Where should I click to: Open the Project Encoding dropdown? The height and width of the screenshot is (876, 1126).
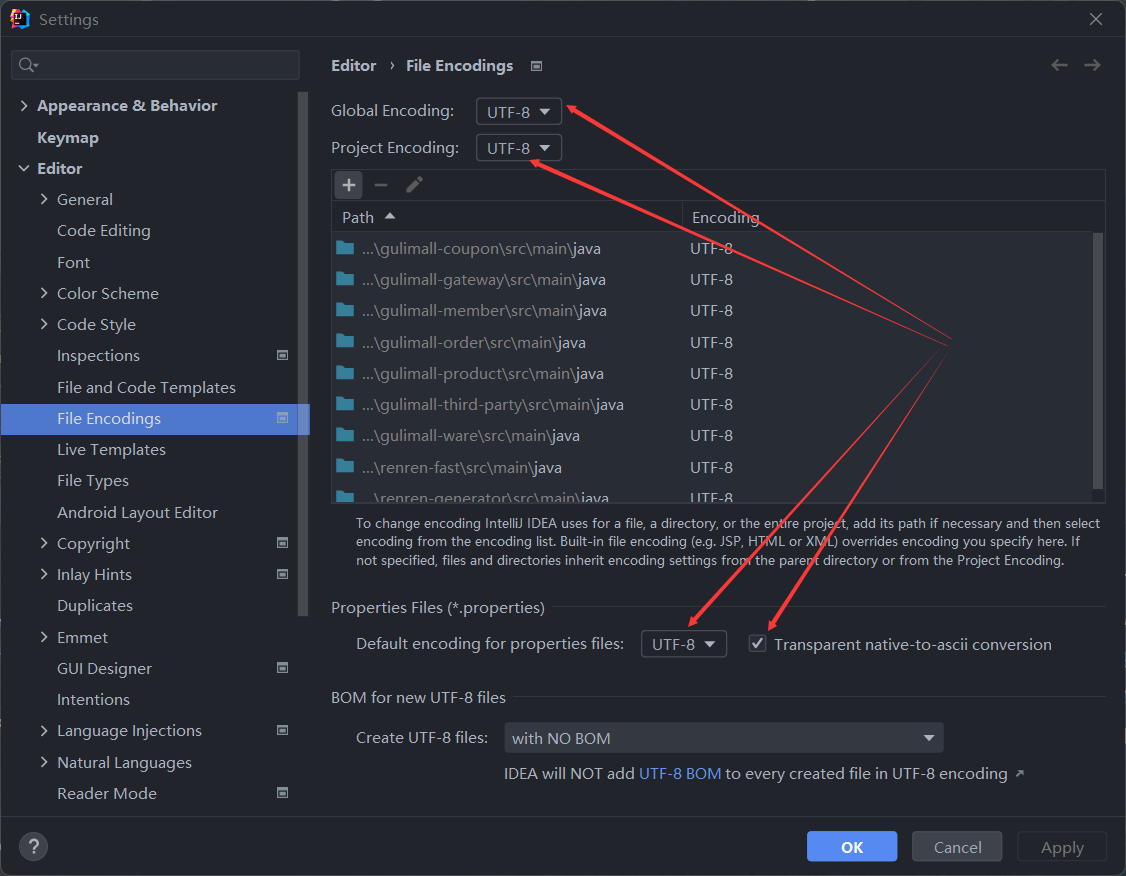[518, 148]
